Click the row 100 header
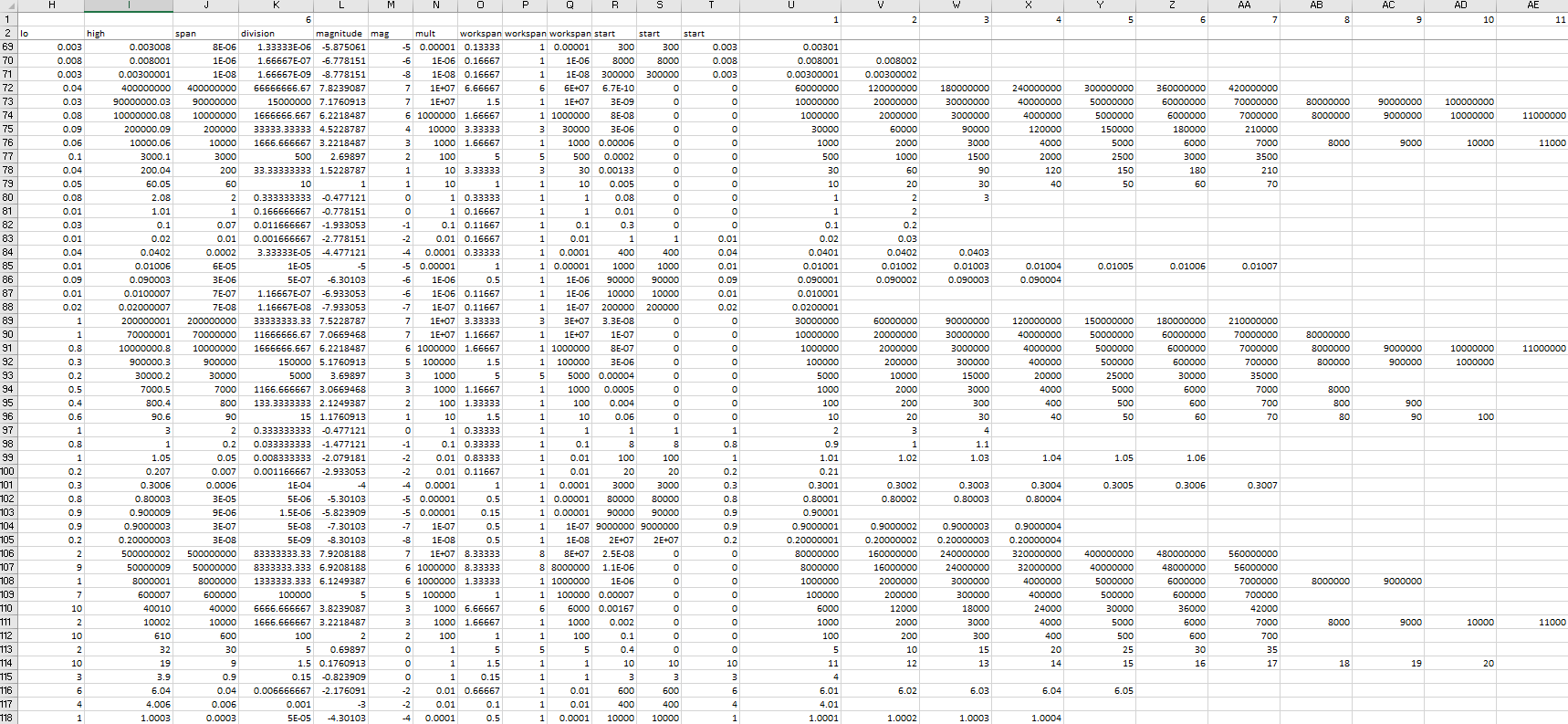 click(x=8, y=471)
